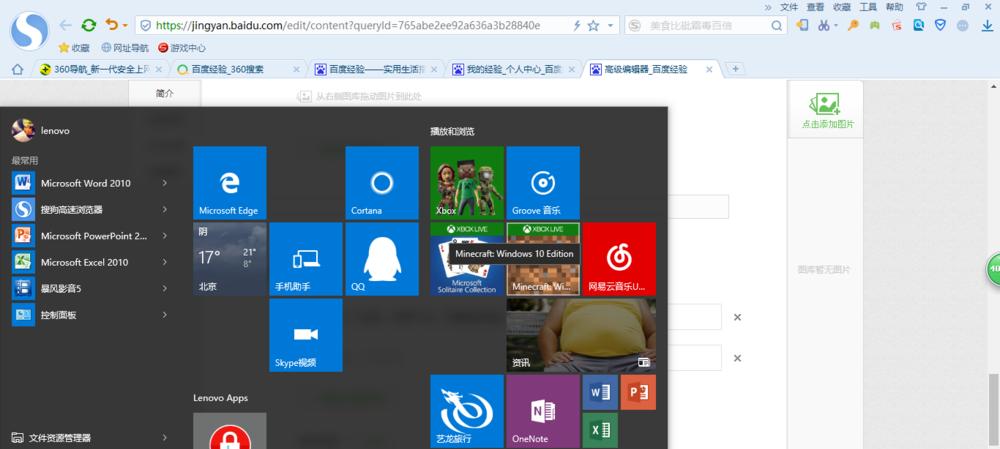
Task: Click the orange undo-close-tab arrow icon
Action: (x=112, y=25)
